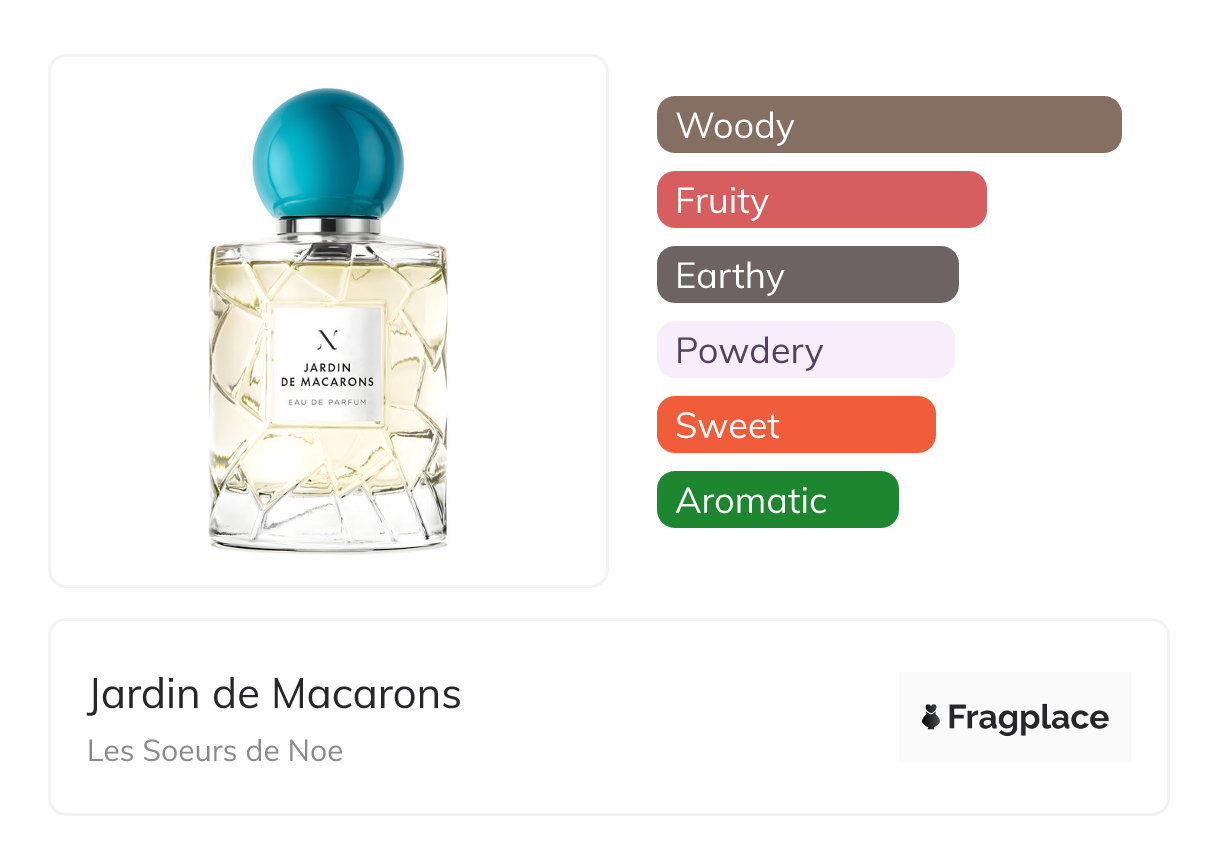Click the Sweet accord bar
The image size is (1218, 864).
pyautogui.click(x=796, y=425)
